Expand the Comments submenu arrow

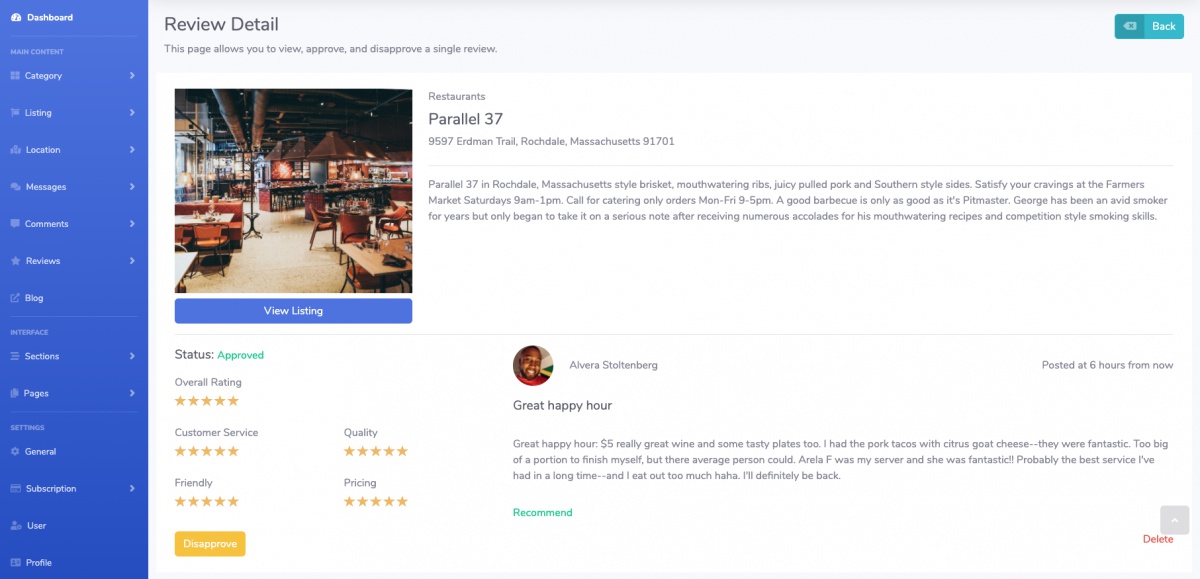coord(132,224)
